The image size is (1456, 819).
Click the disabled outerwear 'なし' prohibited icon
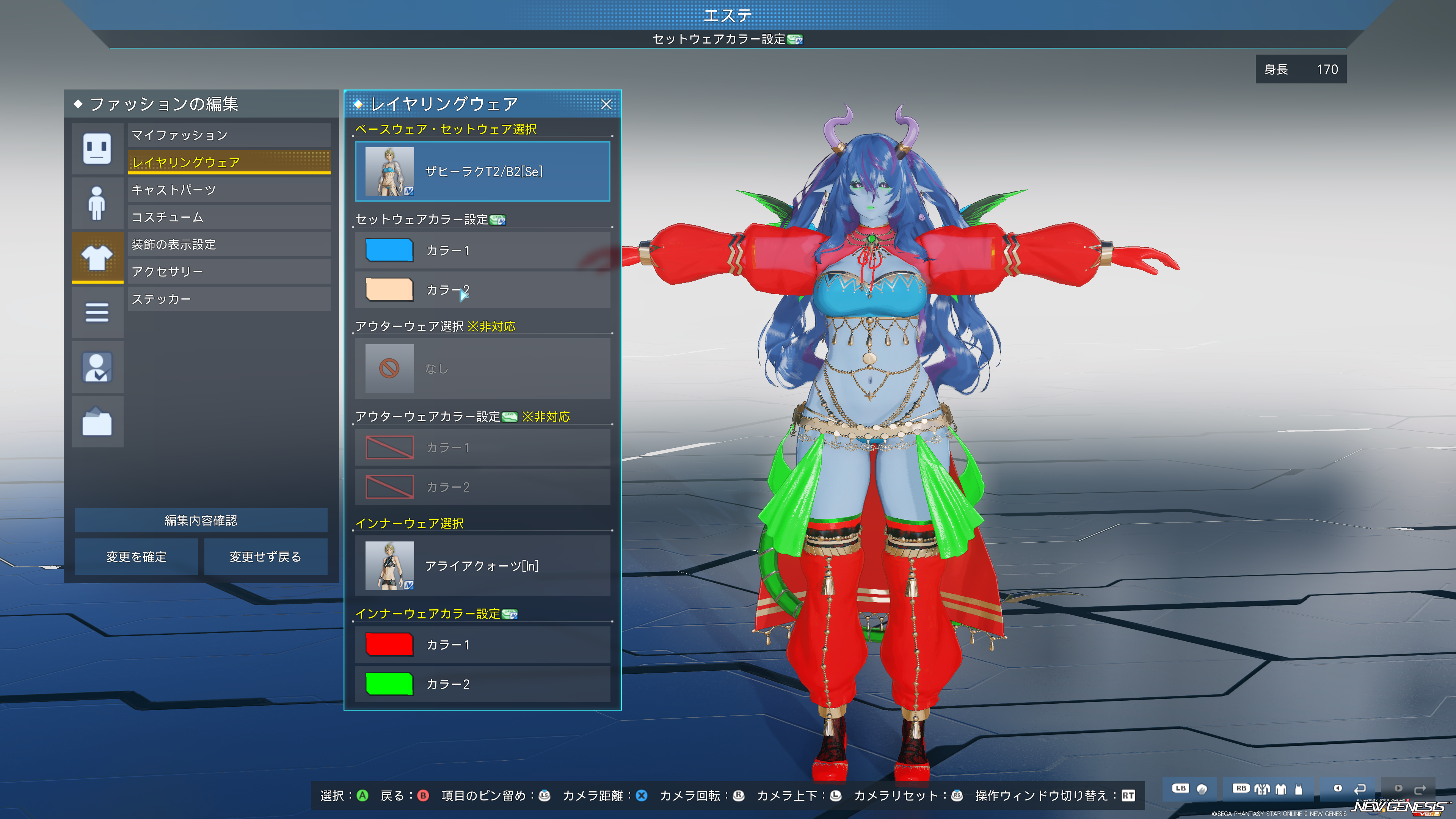point(389,369)
